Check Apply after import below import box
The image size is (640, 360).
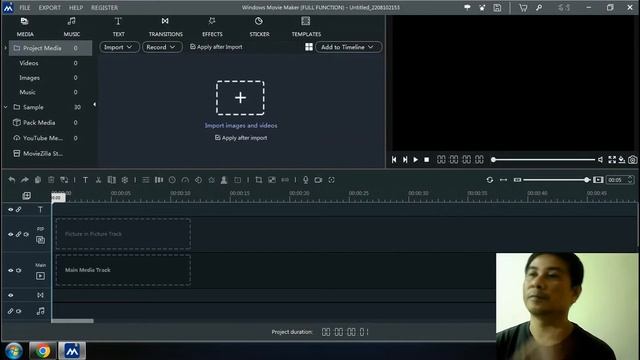[x=241, y=138]
